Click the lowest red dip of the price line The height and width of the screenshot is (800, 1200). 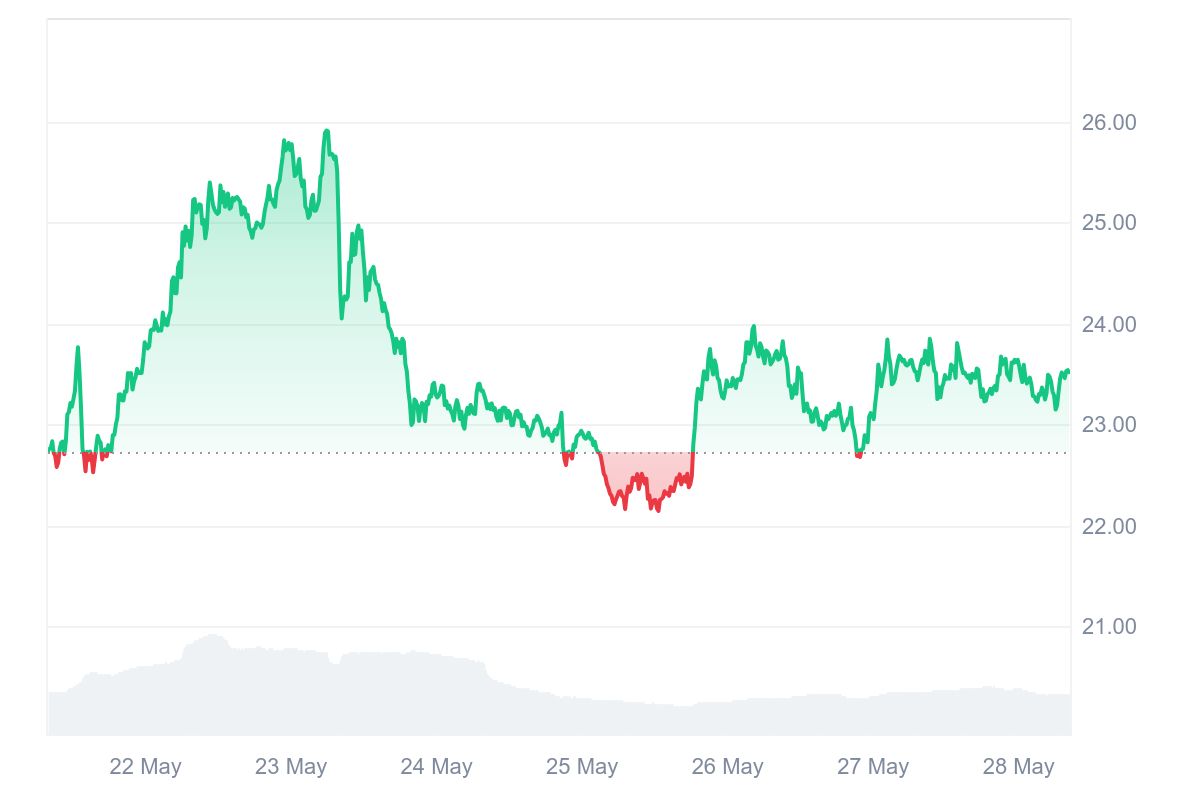click(656, 509)
